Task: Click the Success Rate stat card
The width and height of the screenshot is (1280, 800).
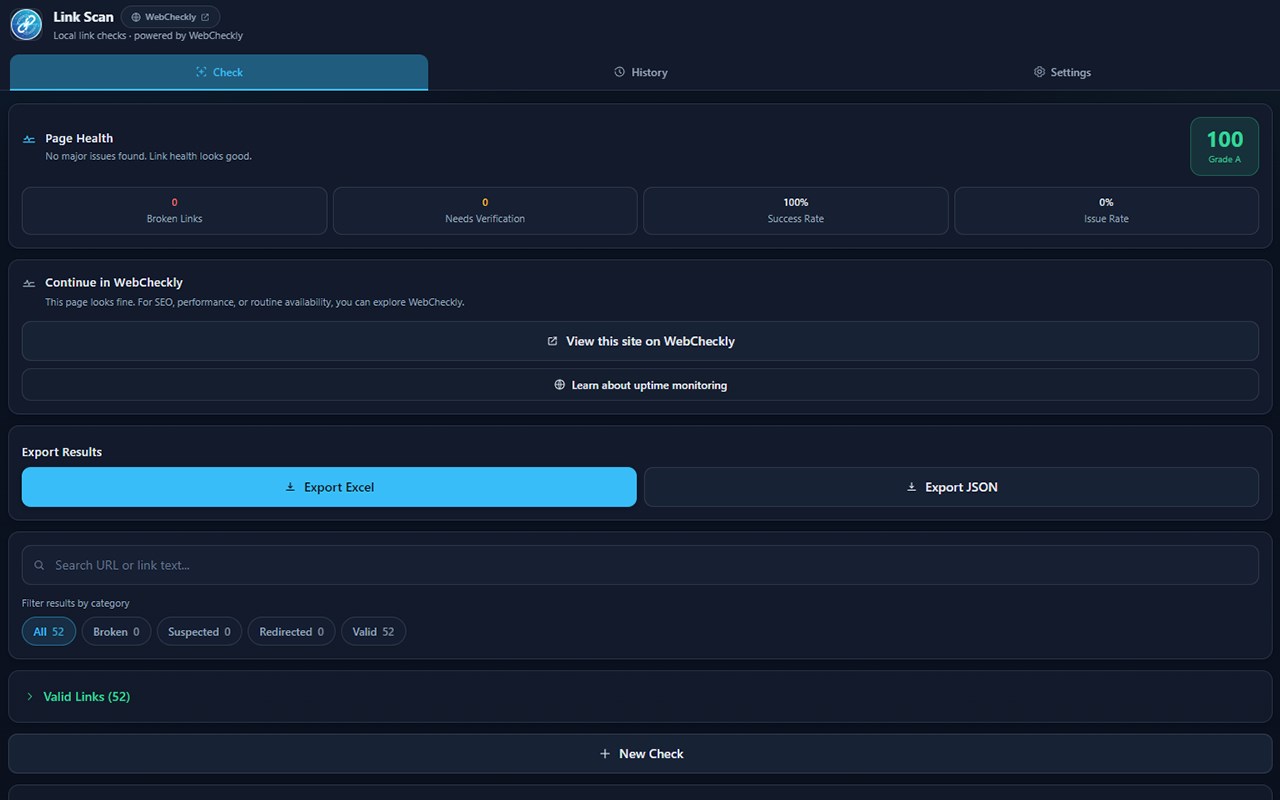Action: 796,211
